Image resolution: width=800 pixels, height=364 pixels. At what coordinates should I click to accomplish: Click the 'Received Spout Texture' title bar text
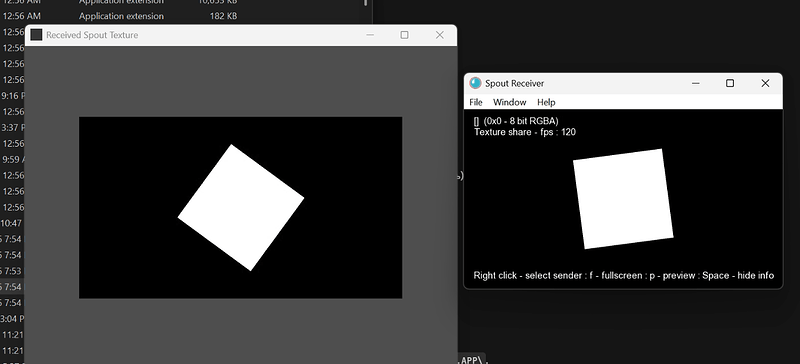[x=92, y=35]
